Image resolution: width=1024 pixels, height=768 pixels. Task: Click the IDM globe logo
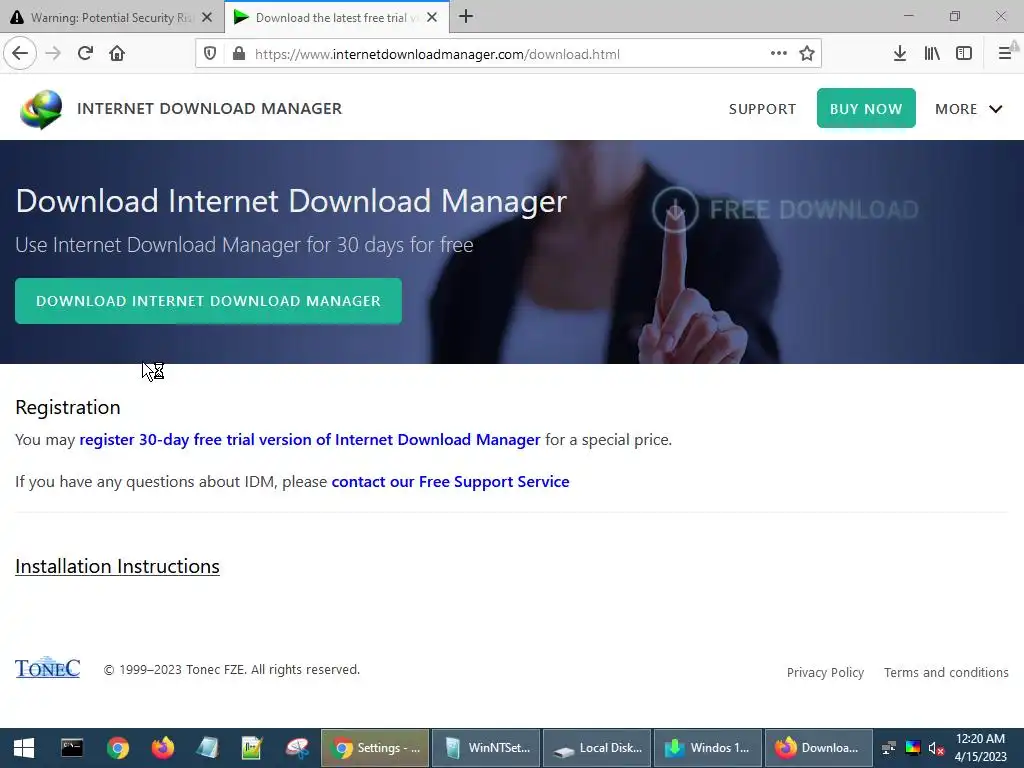click(41, 109)
